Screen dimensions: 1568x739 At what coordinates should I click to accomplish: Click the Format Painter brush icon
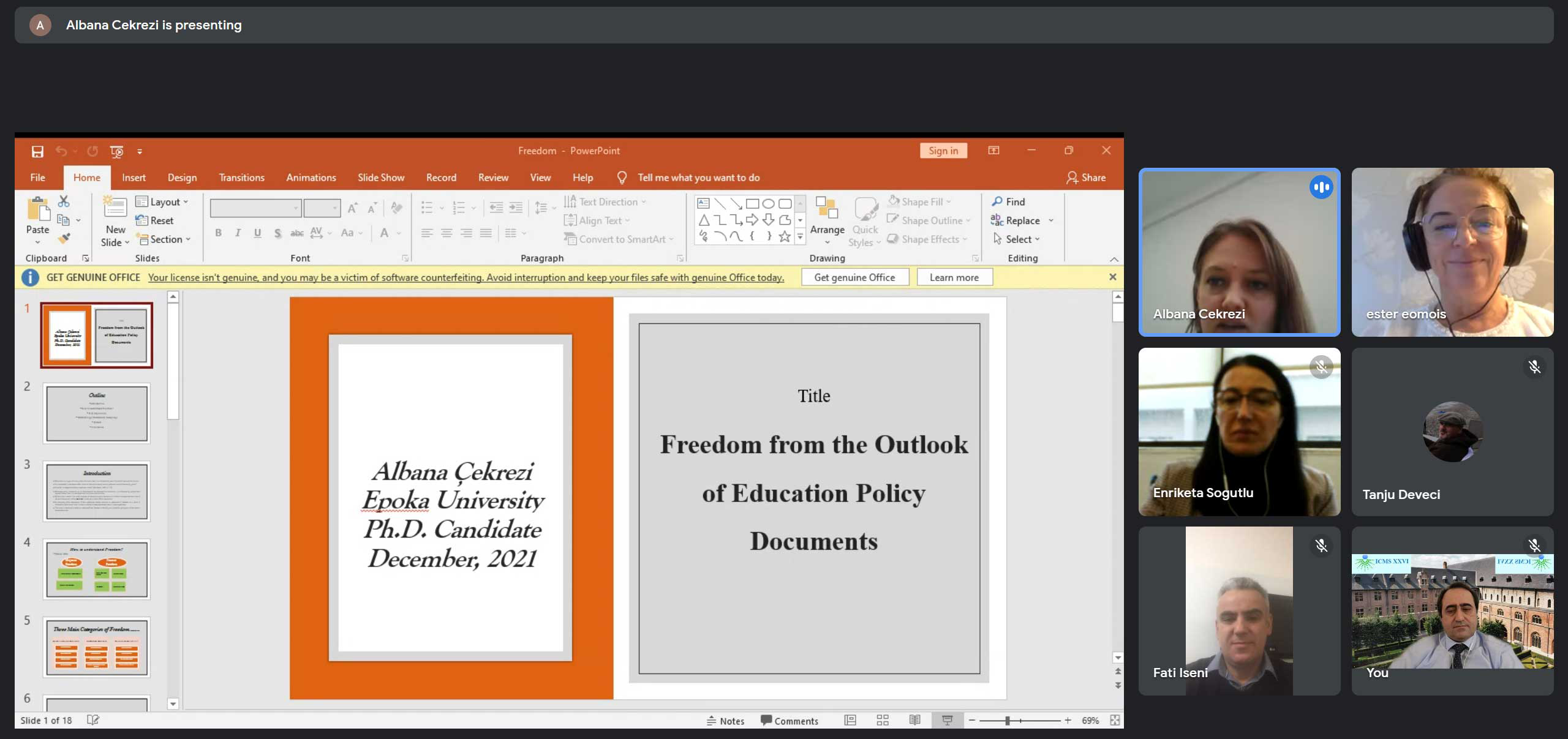point(64,238)
